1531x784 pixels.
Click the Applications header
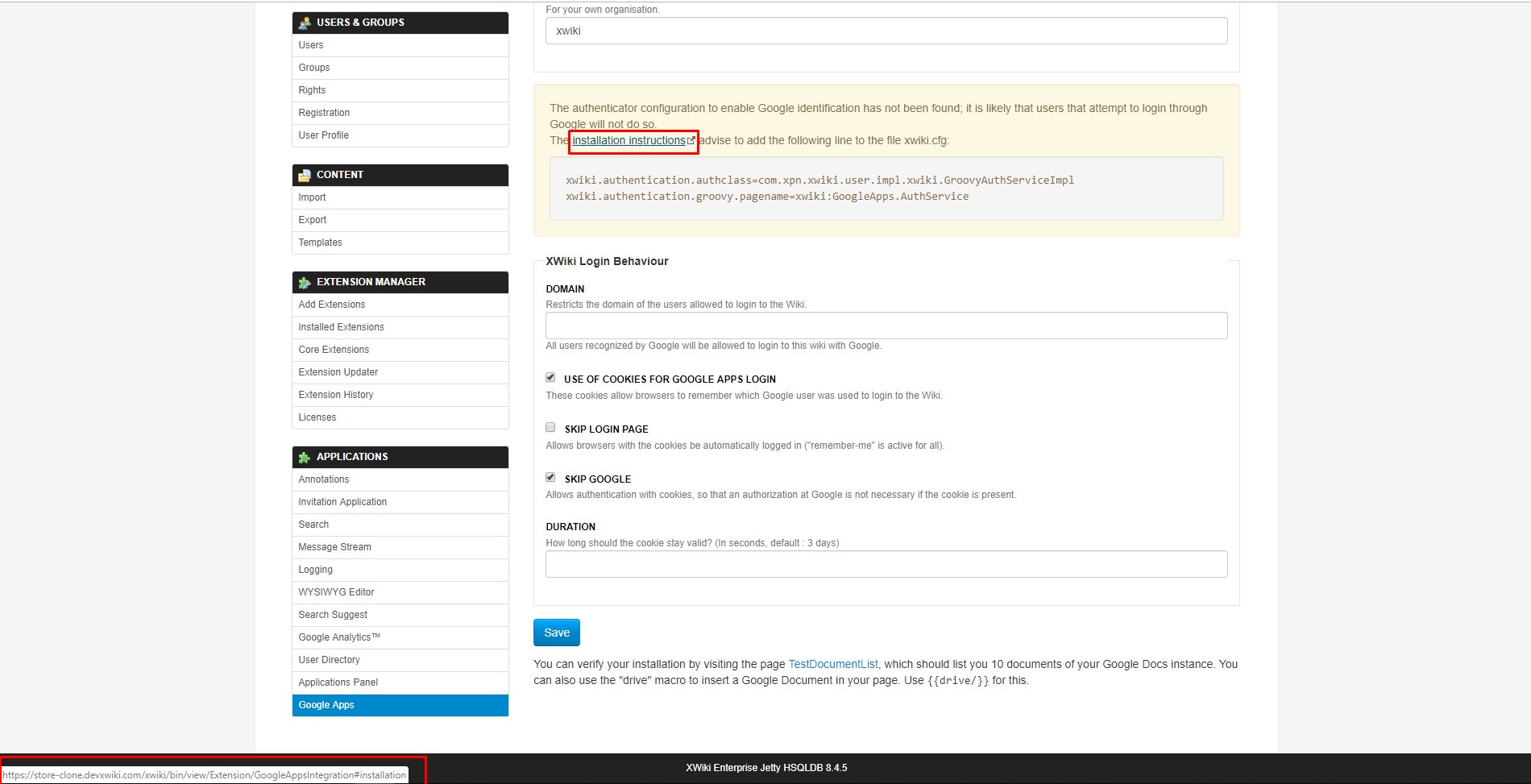[400, 457]
